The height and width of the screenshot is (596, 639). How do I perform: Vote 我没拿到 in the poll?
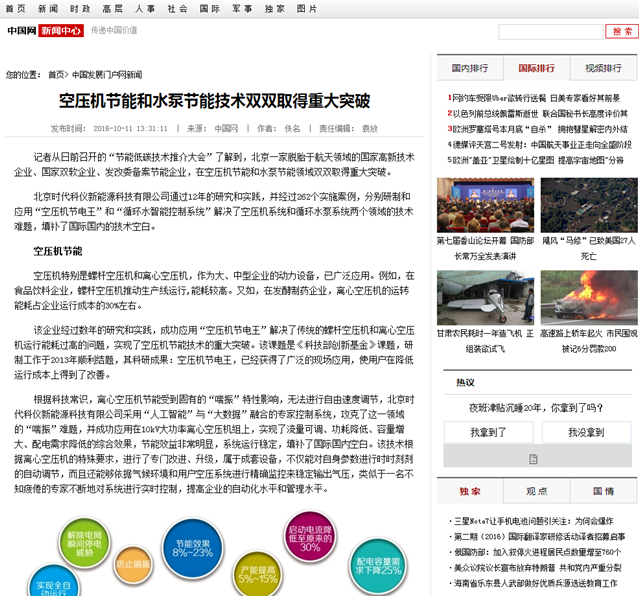[x=586, y=432]
